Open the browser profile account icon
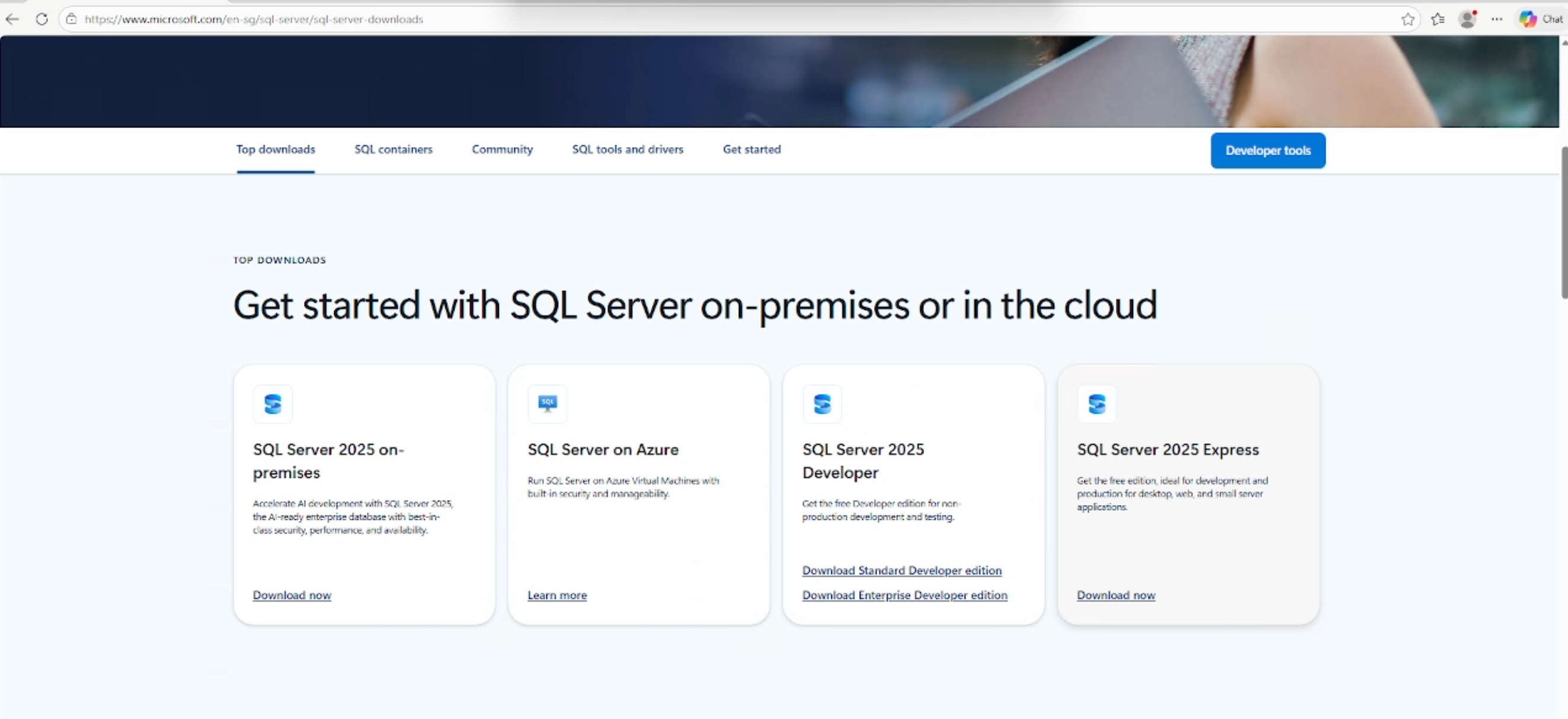 [1467, 19]
